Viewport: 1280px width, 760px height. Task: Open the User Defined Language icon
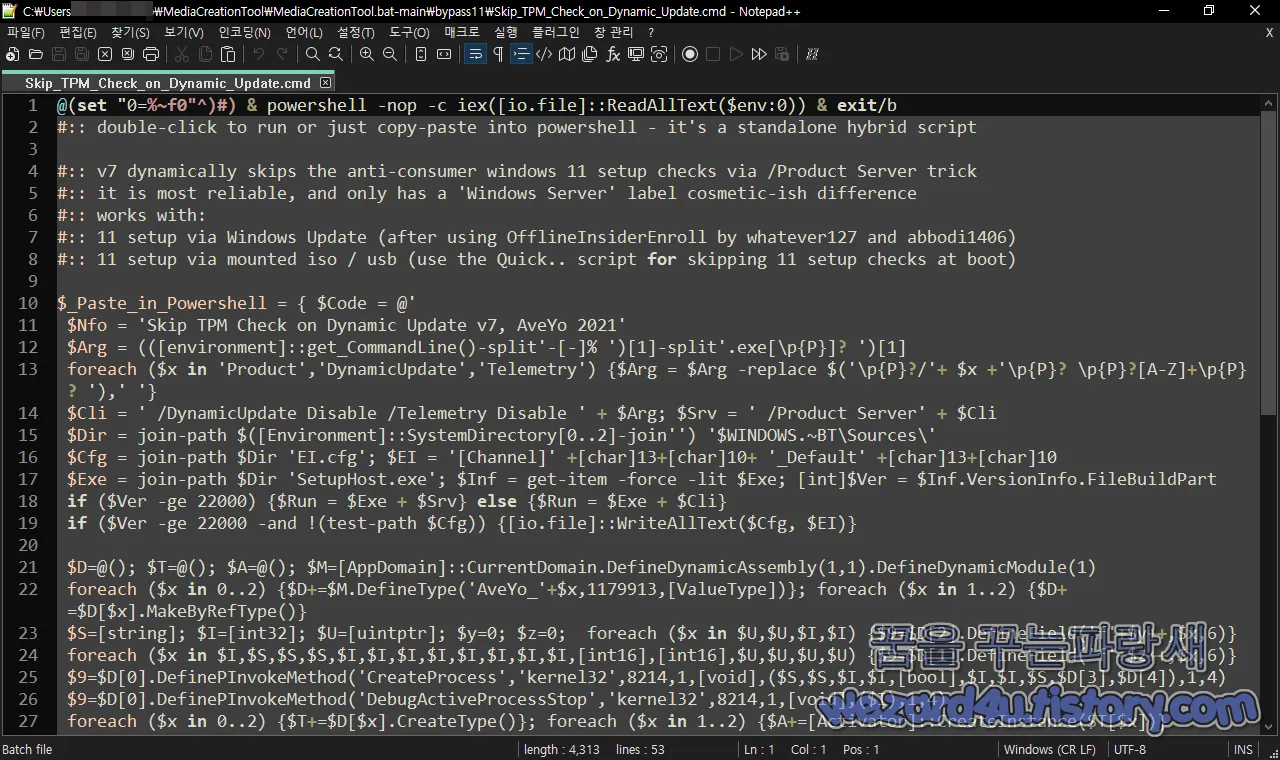coord(544,54)
